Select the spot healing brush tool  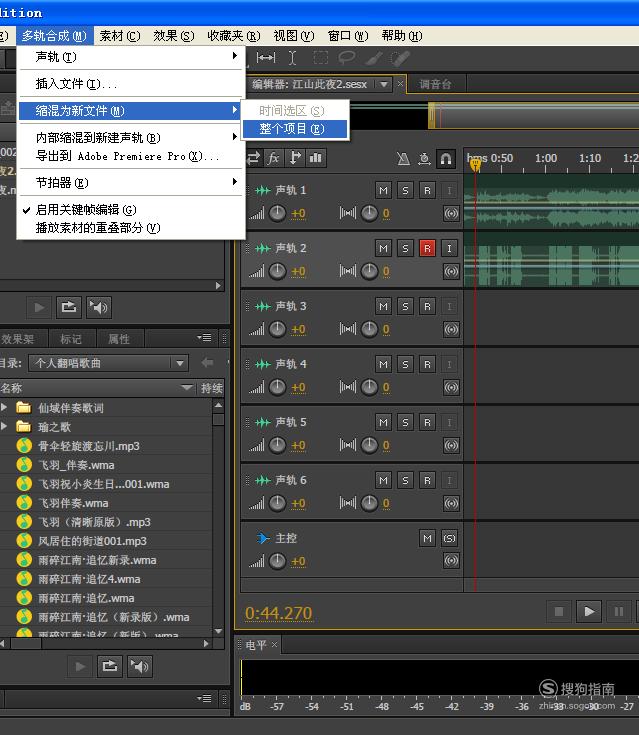400,58
